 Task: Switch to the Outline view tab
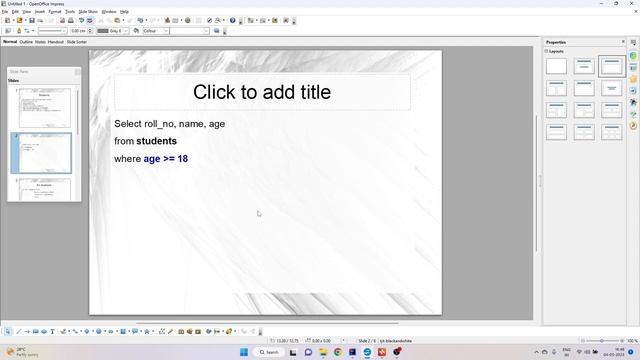click(x=26, y=42)
